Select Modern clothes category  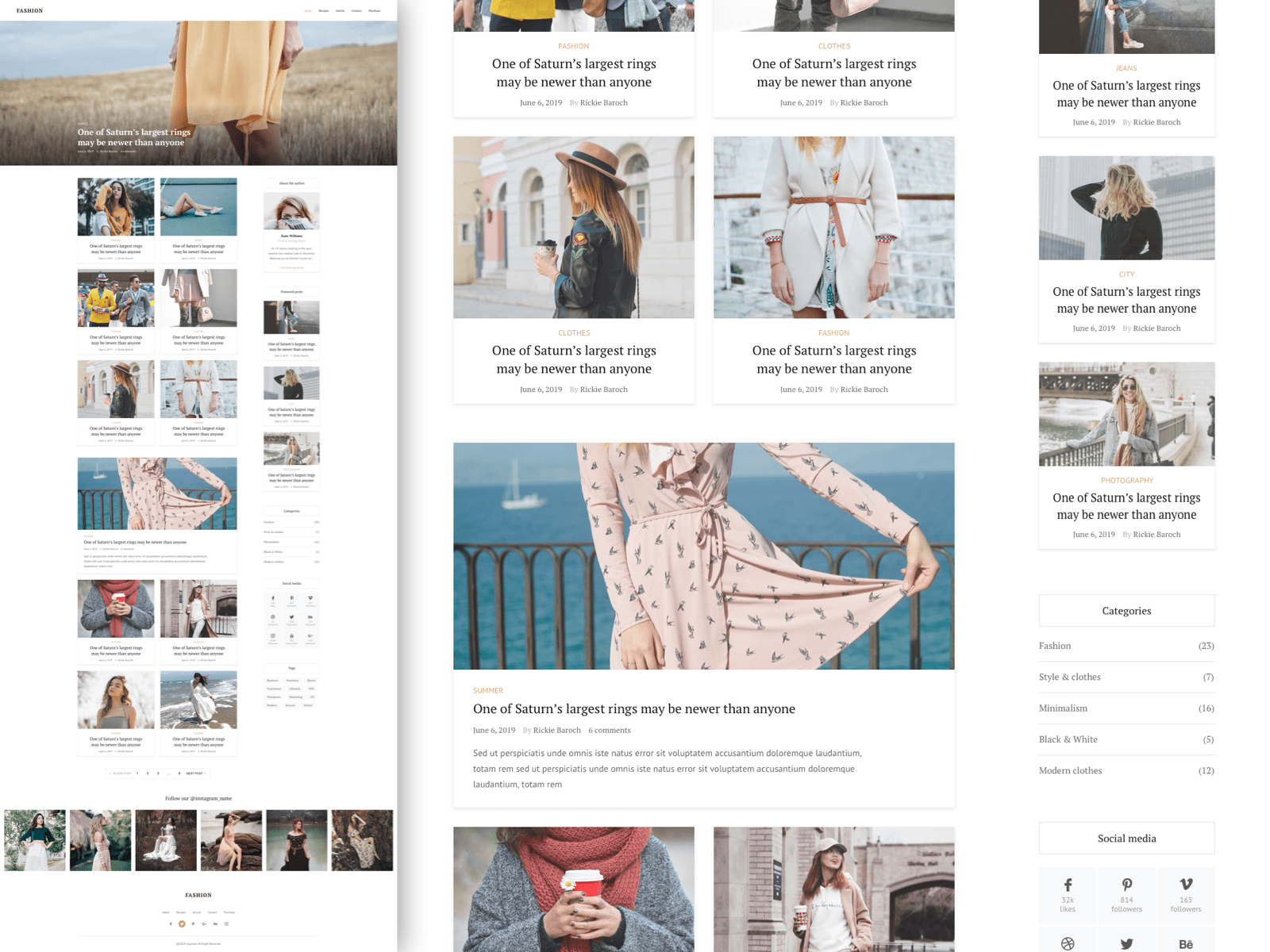(1126, 770)
